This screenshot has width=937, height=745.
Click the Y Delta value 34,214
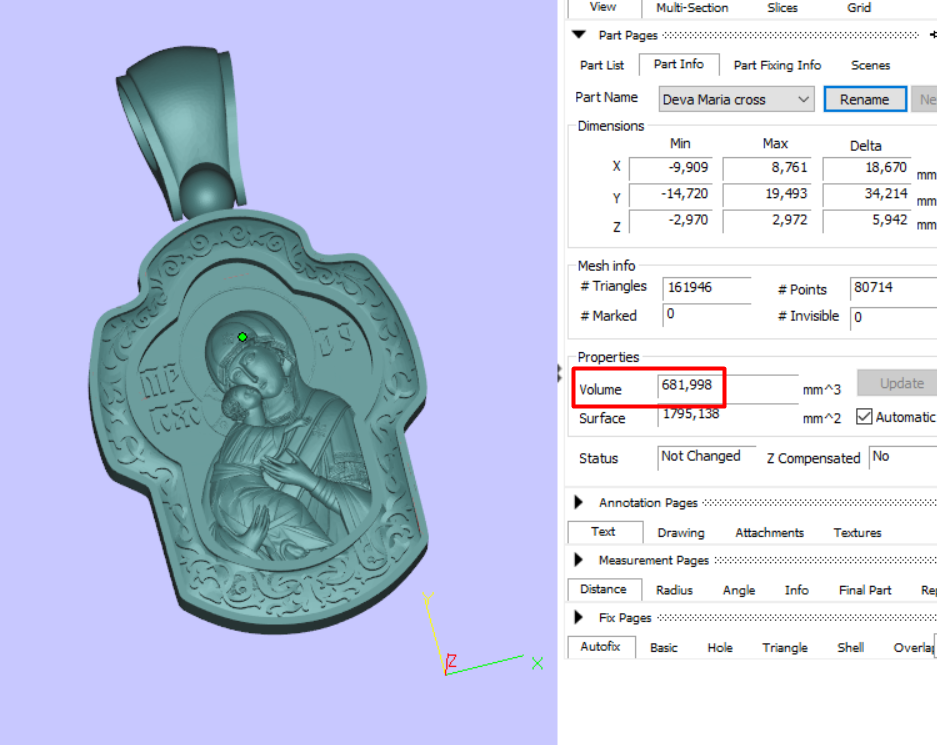pos(866,194)
